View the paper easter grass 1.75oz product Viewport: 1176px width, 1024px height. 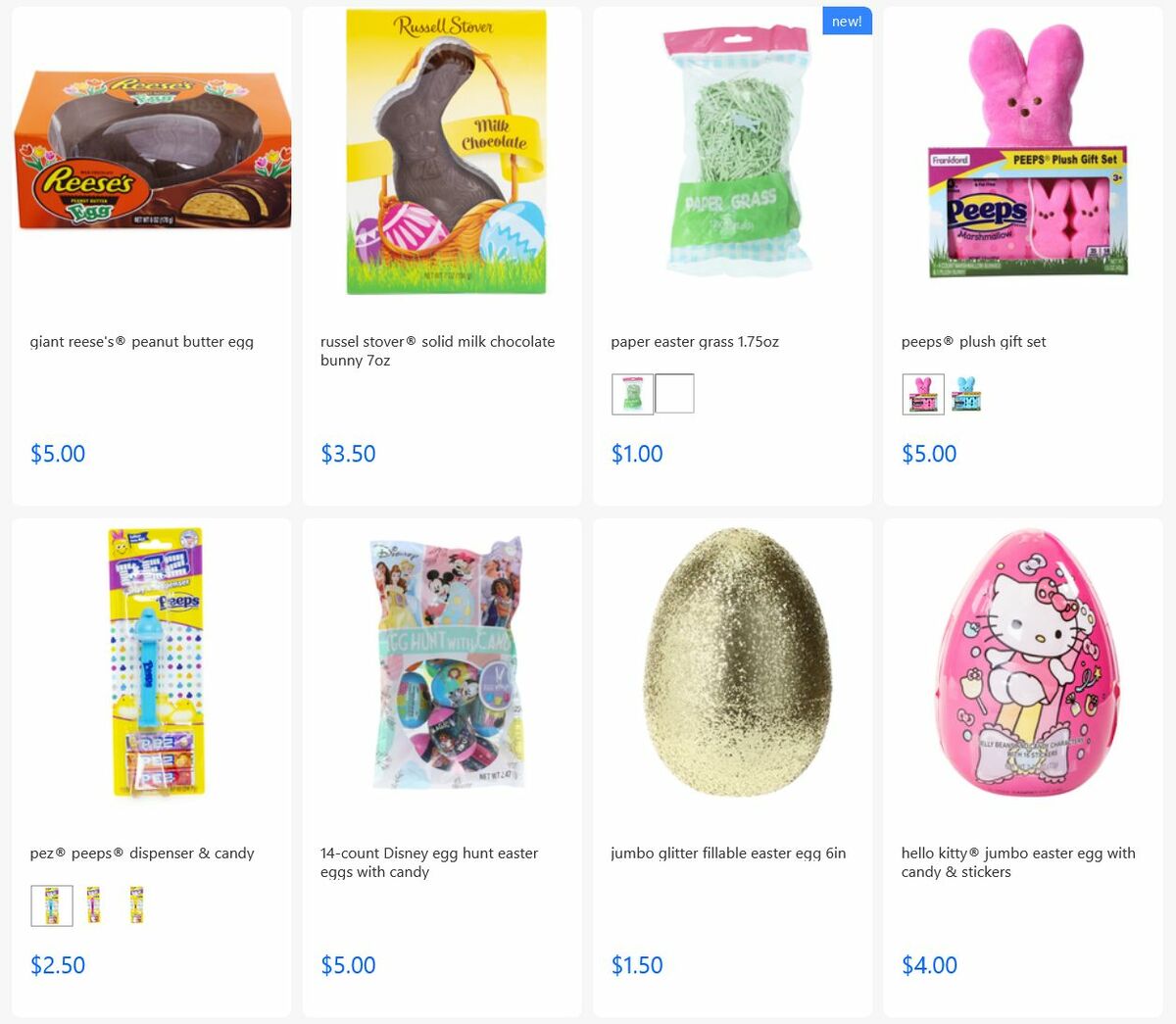(x=695, y=341)
